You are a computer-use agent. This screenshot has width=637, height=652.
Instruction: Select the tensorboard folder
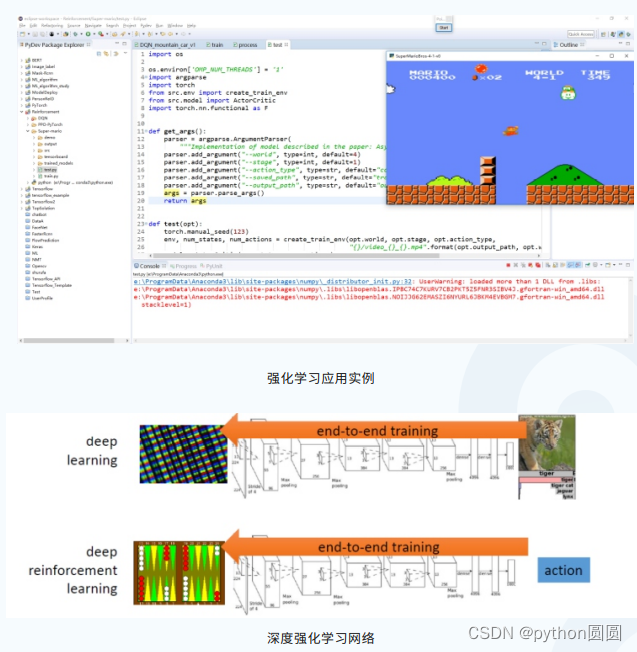tap(53, 157)
